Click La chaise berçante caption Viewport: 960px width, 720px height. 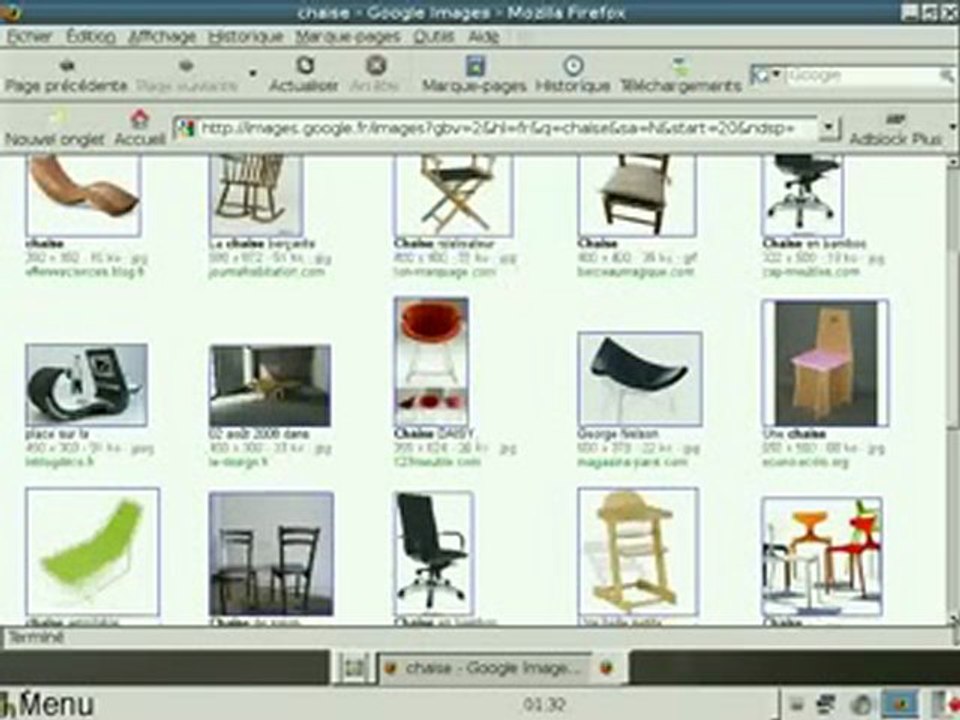tap(262, 244)
